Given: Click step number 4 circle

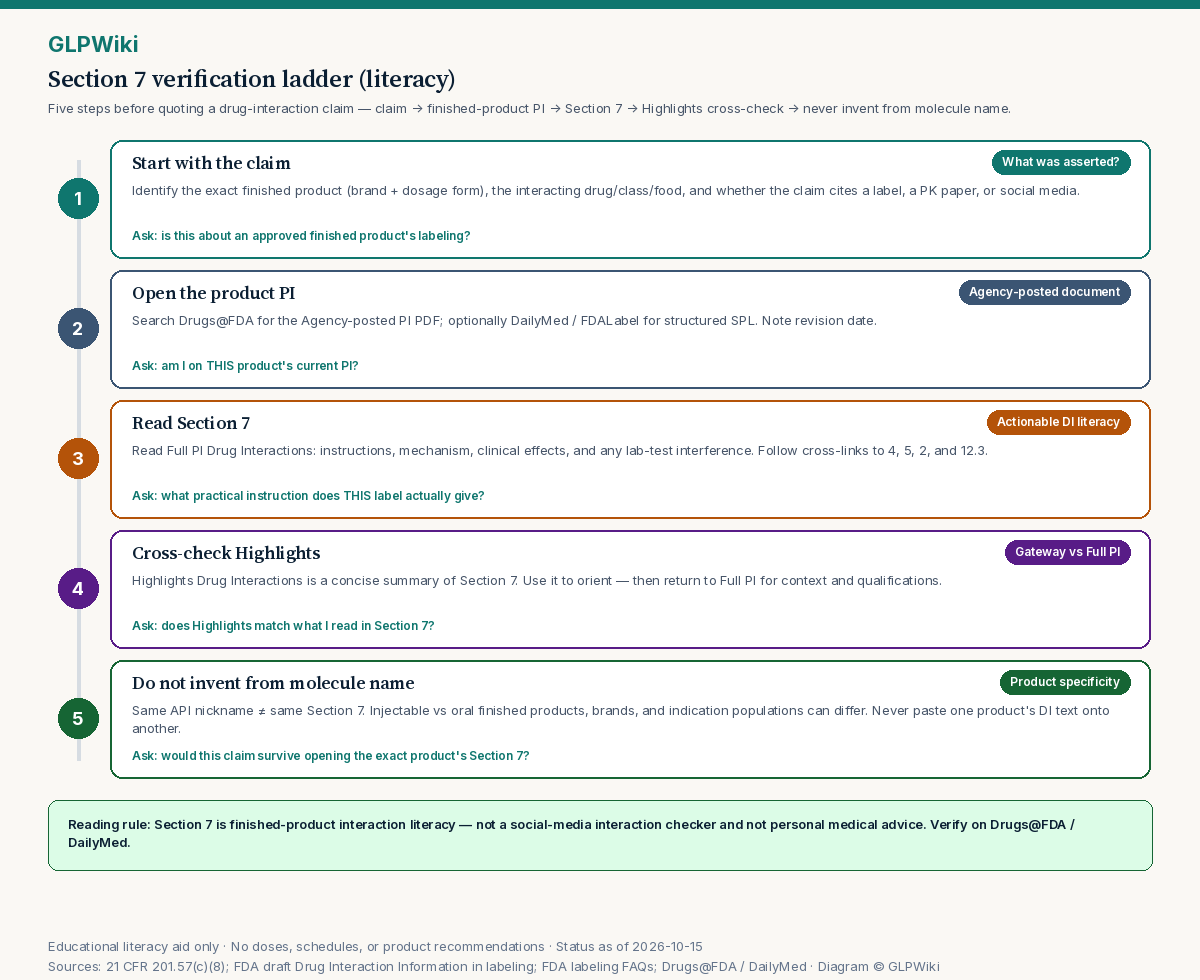Looking at the screenshot, I should [x=78, y=589].
